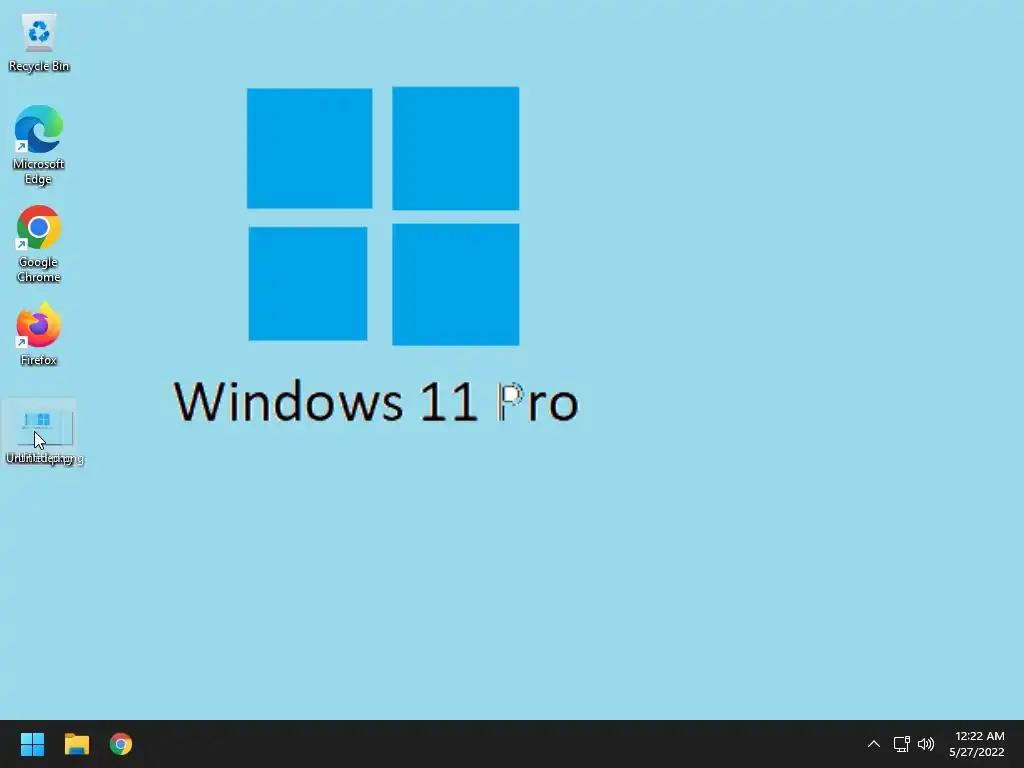
Task: Open File Explorer from the taskbar
Action: pyautogui.click(x=76, y=744)
